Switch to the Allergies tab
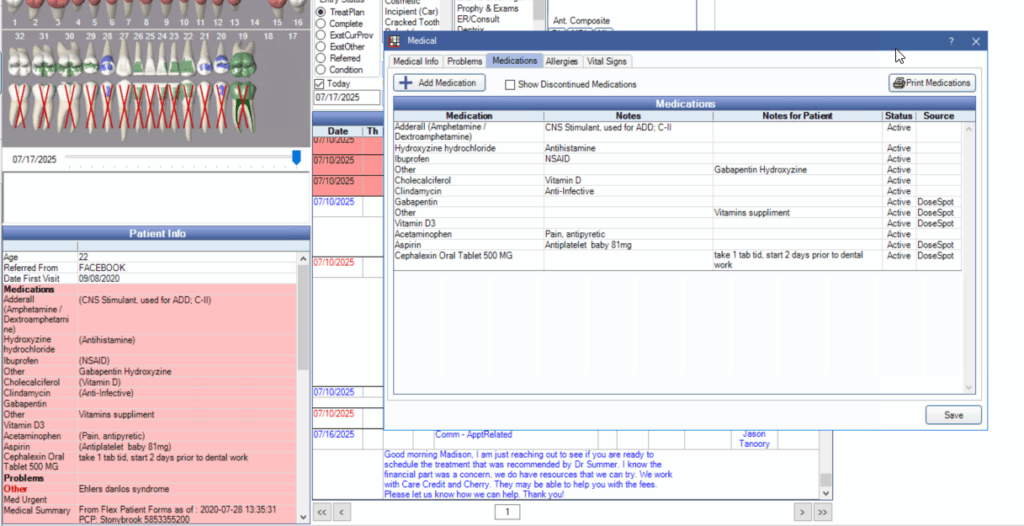Image resolution: width=1024 pixels, height=526 pixels. [x=561, y=61]
